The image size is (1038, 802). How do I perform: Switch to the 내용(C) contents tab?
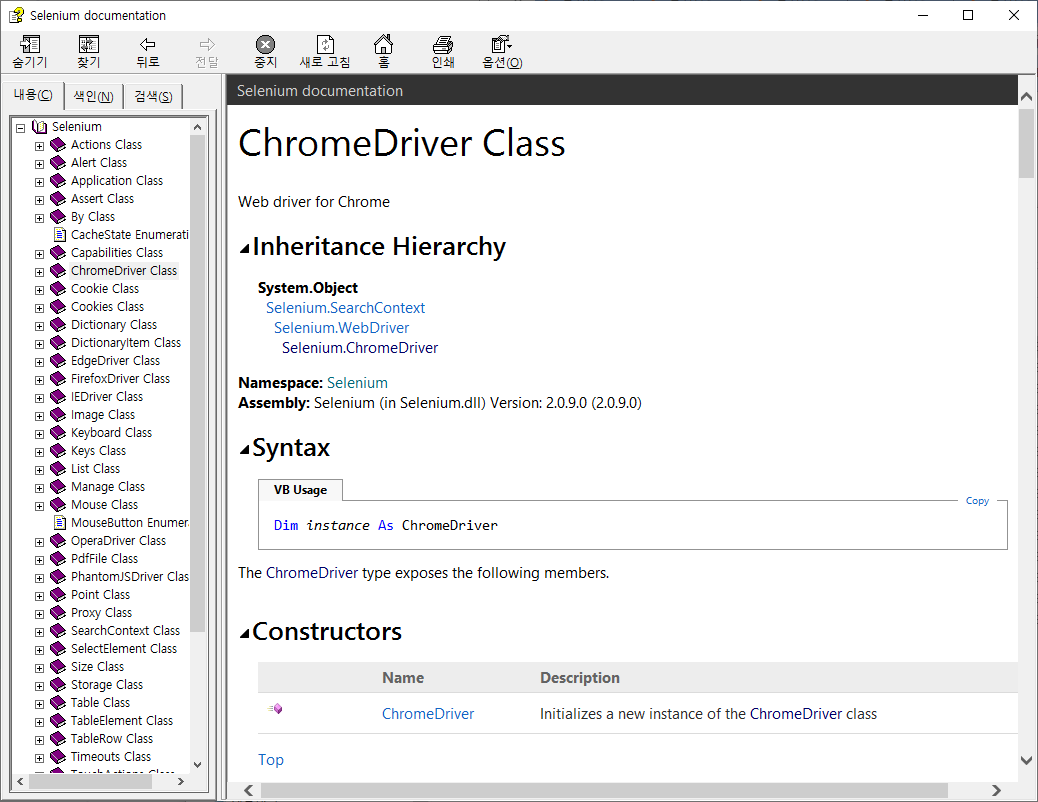click(33, 95)
